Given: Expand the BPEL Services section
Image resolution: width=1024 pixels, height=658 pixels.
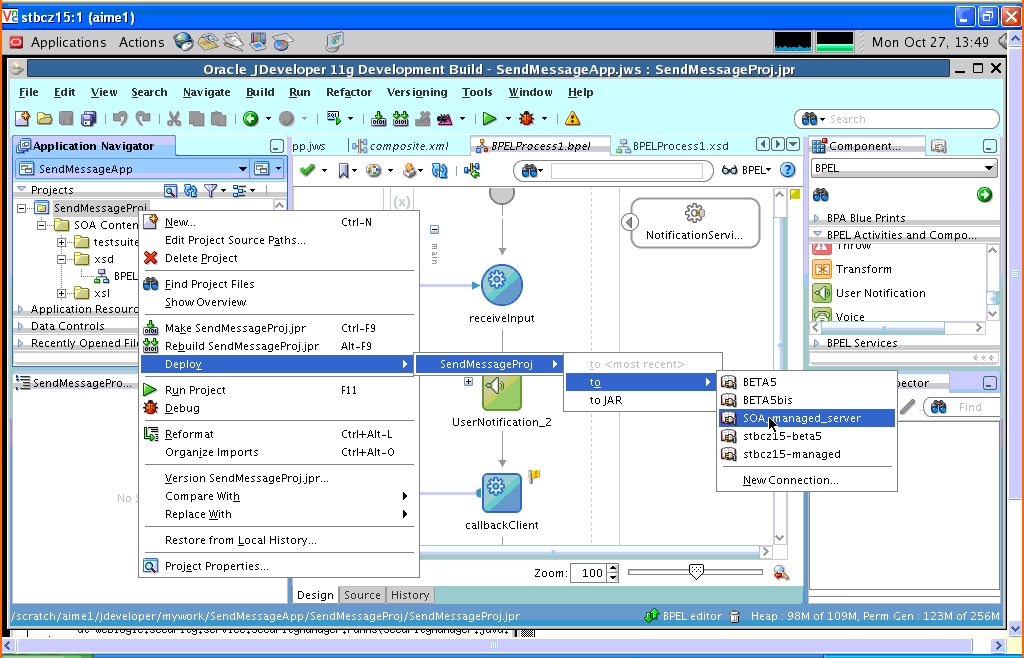Looking at the screenshot, I should (x=816, y=343).
